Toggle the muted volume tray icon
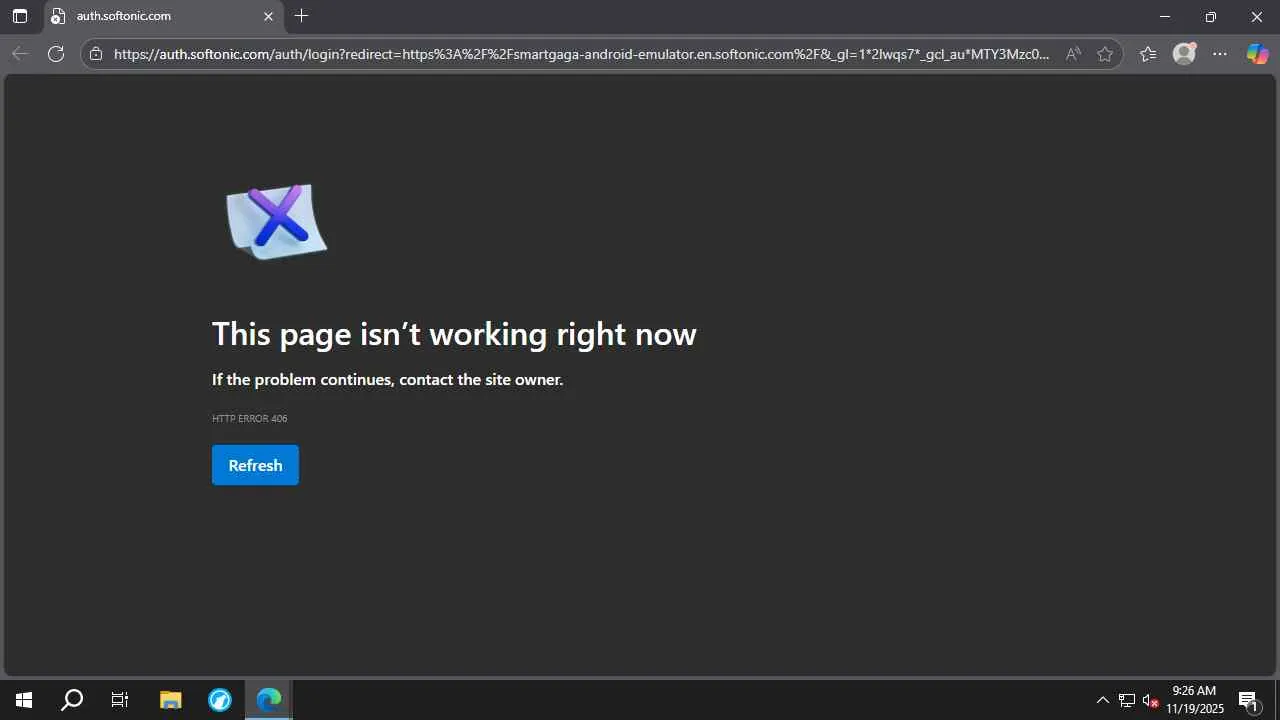 pyautogui.click(x=1150, y=700)
